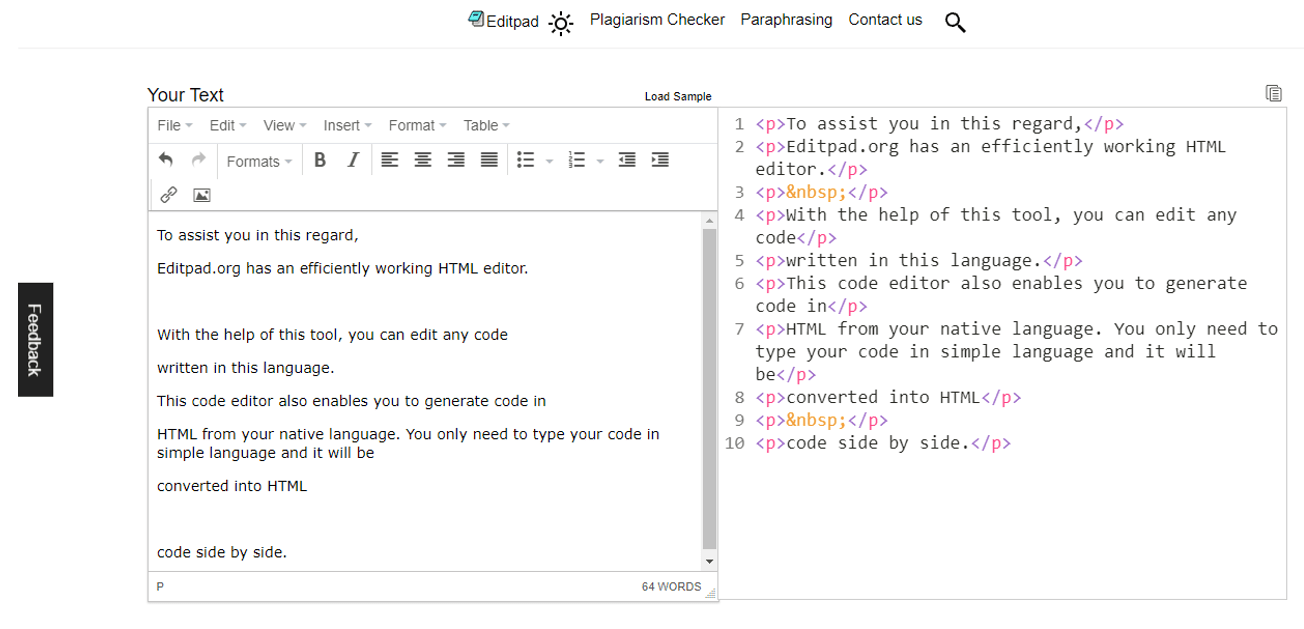The image size is (1304, 629).
Task: Click the Undo icon
Action: pyautogui.click(x=166, y=160)
